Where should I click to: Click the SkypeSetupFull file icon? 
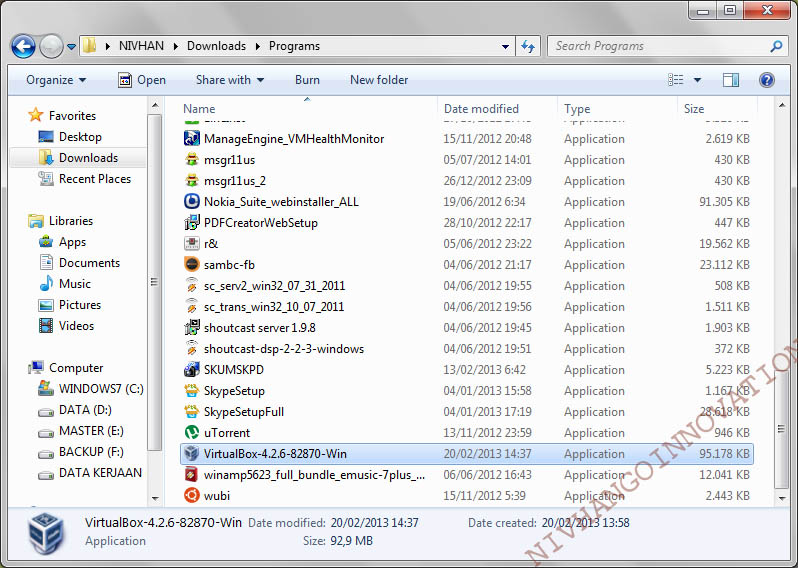pyautogui.click(x=191, y=412)
